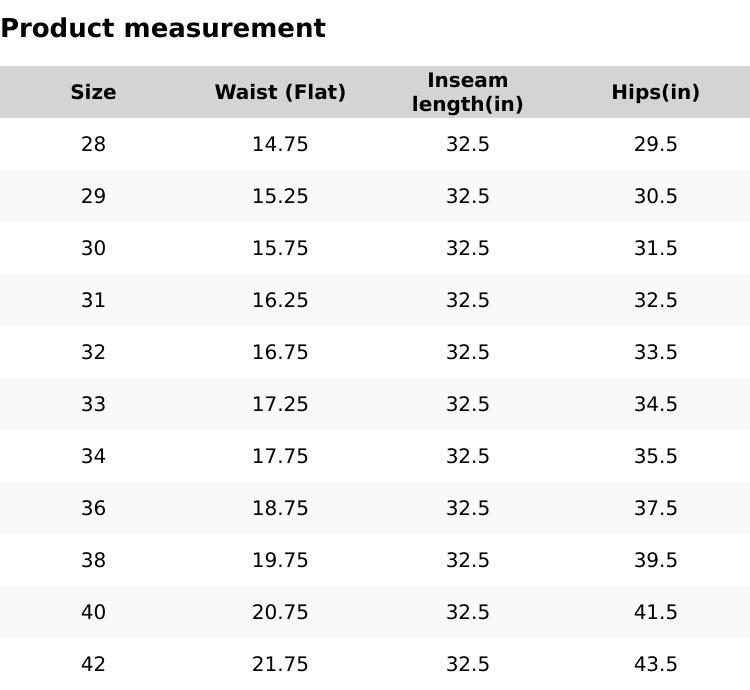Screen dimensions: 750x690
Task: Select the 15.25 waist value for size 29
Action: pos(280,196)
